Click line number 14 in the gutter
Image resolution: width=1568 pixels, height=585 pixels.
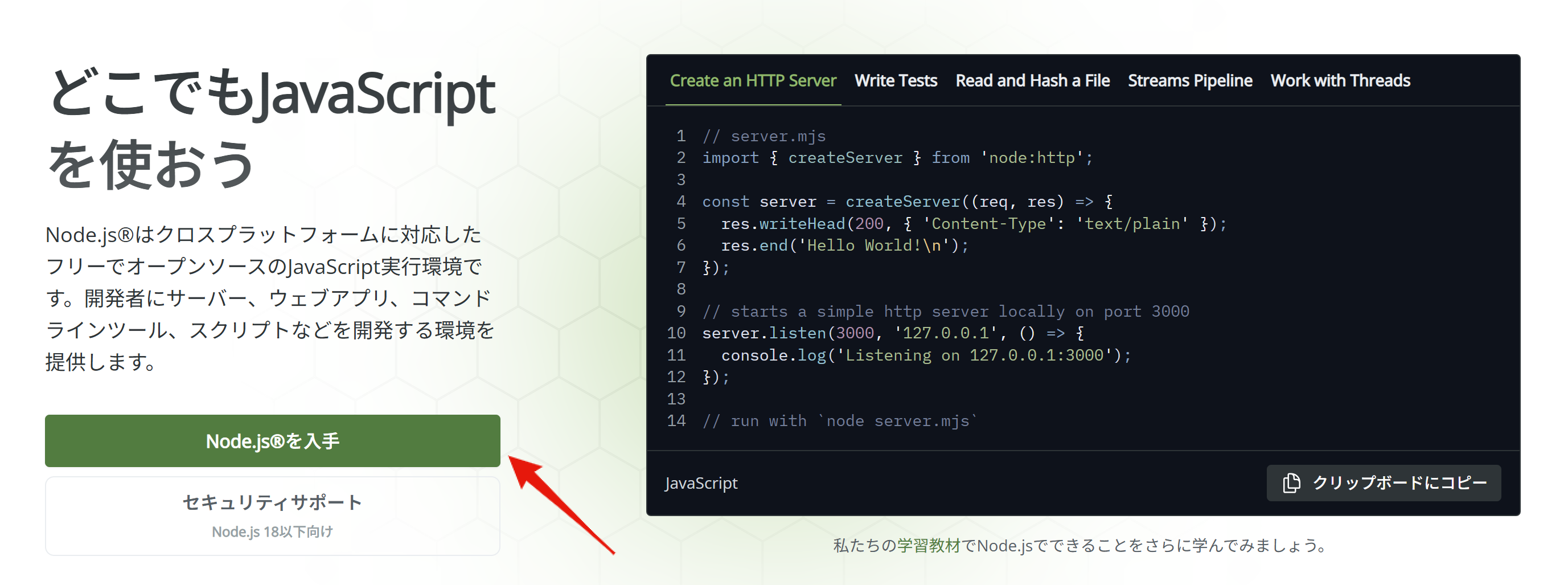[x=676, y=420]
